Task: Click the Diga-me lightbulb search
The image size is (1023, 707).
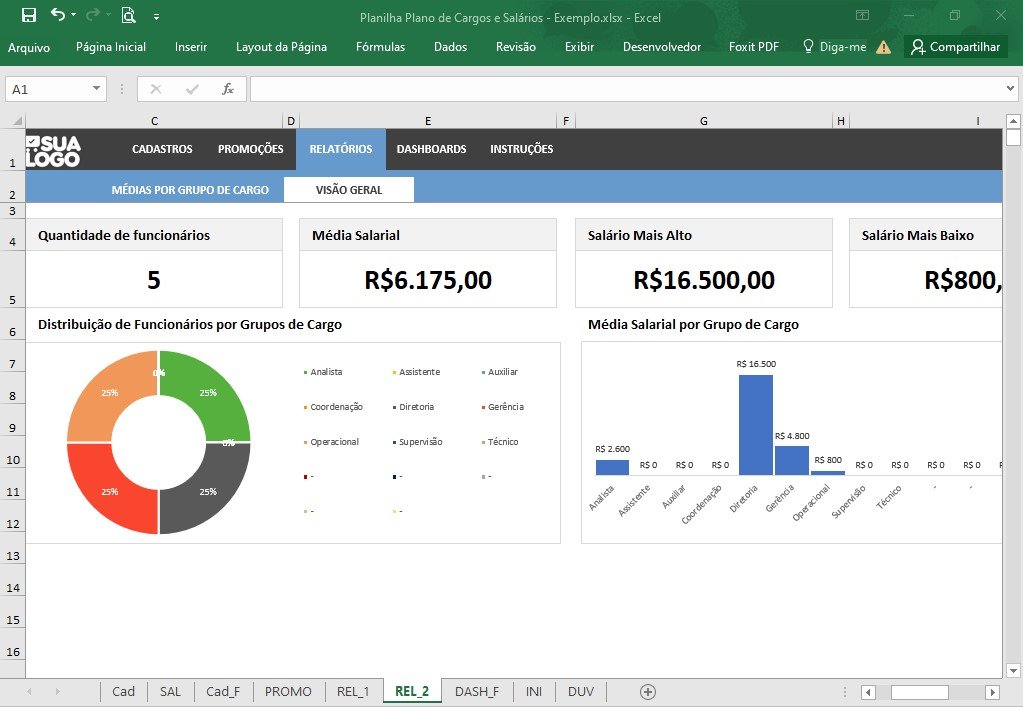Action: [834, 47]
